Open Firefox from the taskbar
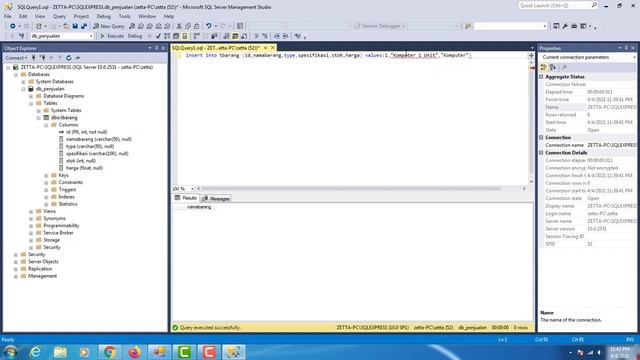The height and width of the screenshot is (360, 640). 134,352
